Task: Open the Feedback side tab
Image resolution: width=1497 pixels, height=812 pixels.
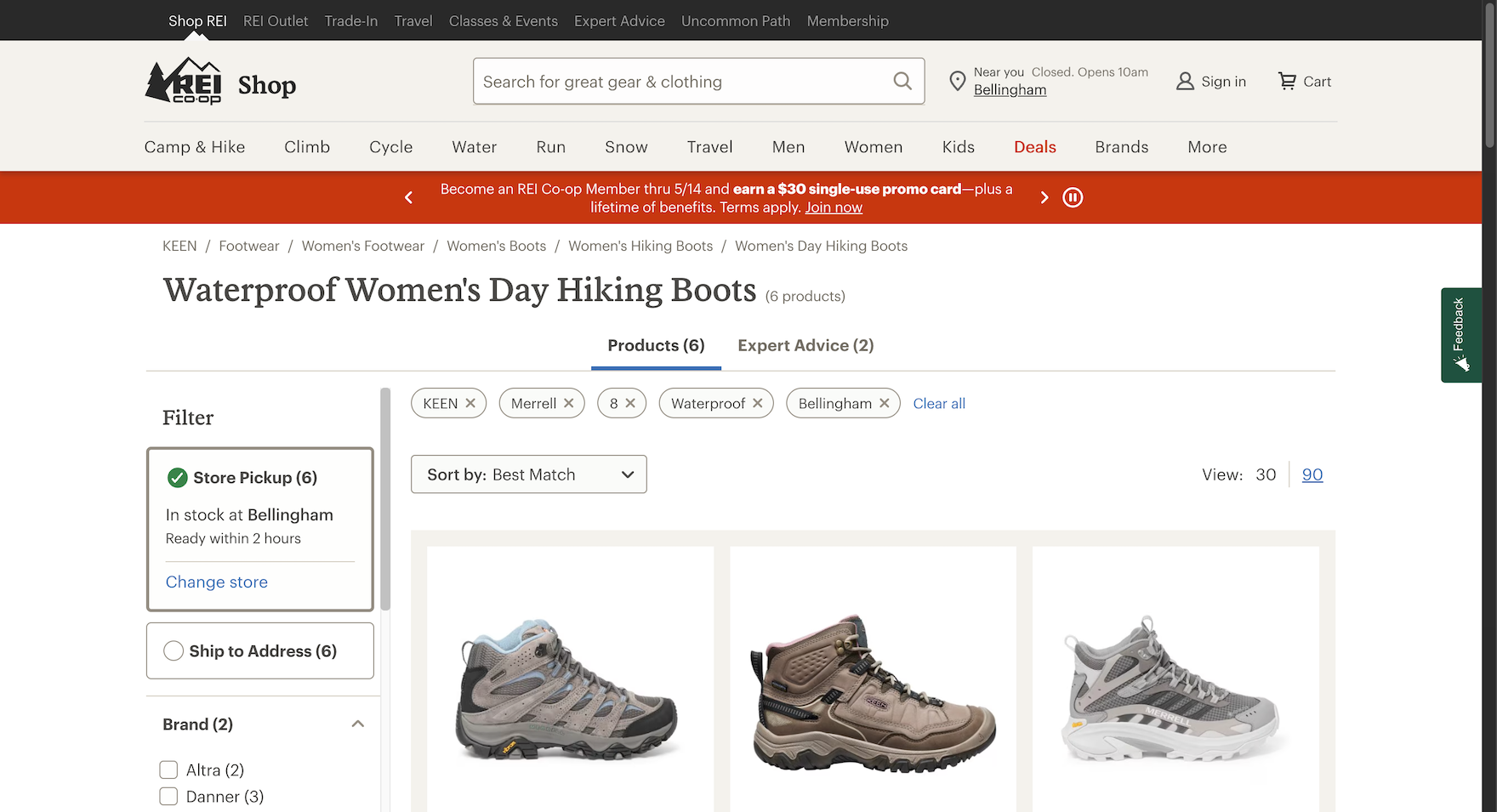Action: [1460, 335]
